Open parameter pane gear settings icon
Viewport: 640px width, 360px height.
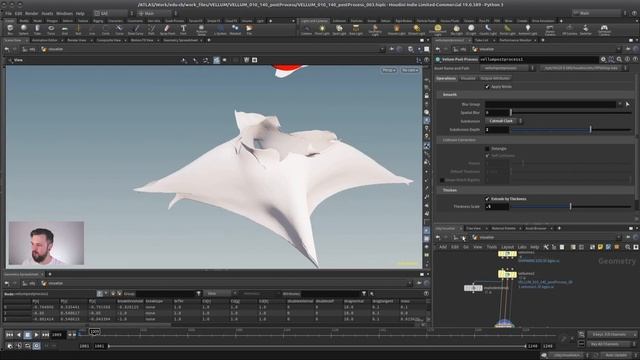(x=603, y=59)
